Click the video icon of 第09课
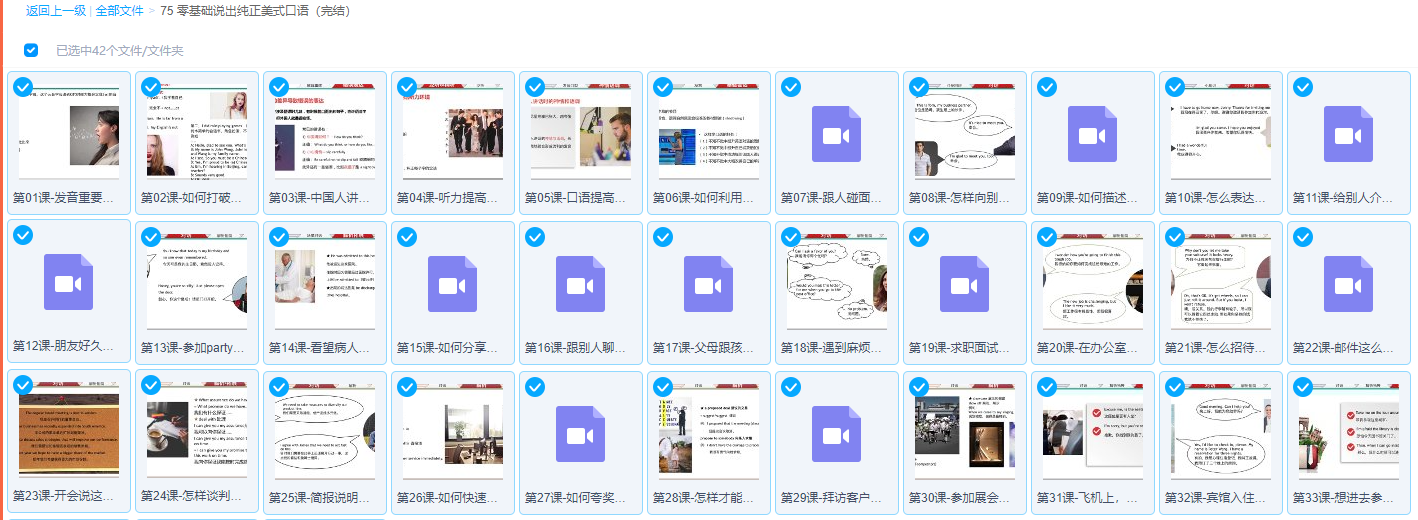1418x520 pixels. pyautogui.click(x=1092, y=135)
